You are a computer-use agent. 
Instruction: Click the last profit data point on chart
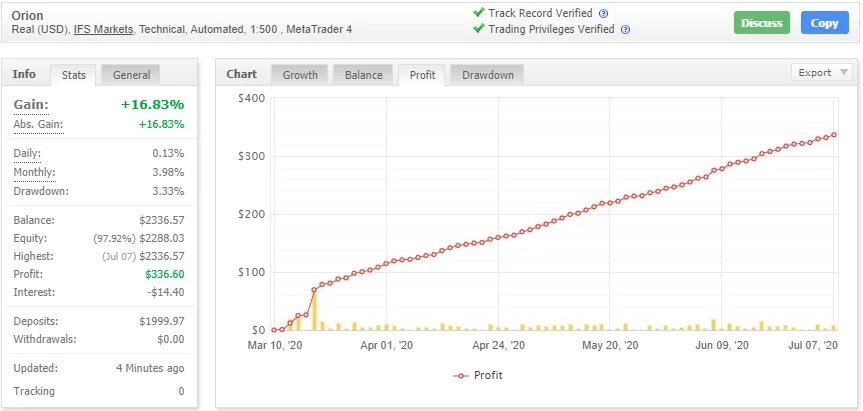click(834, 135)
